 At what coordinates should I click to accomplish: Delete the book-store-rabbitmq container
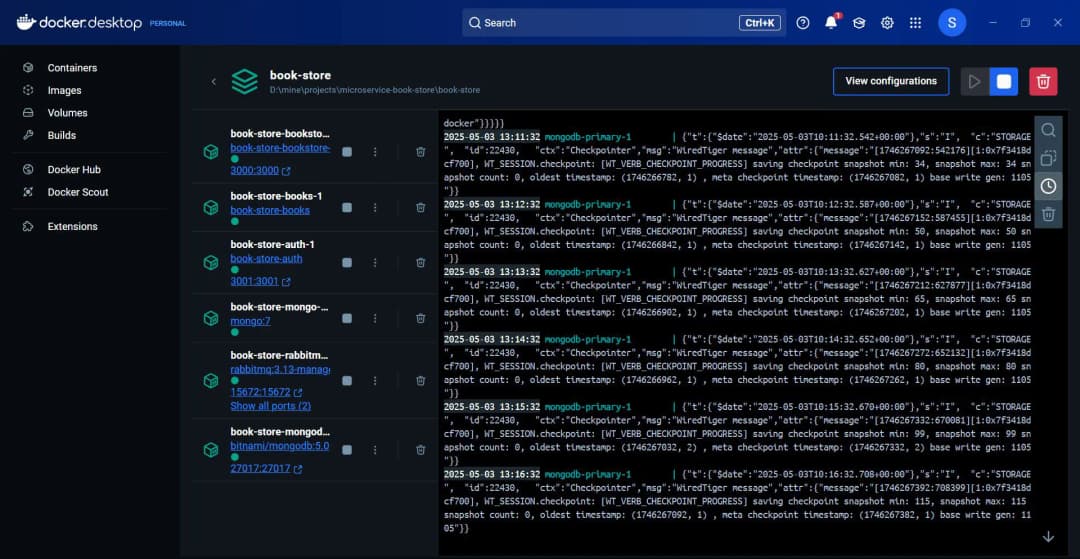click(420, 381)
